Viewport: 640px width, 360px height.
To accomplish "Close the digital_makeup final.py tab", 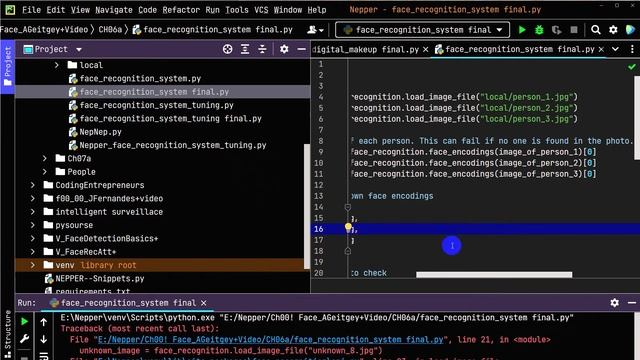I will pyautogui.click(x=426, y=49).
